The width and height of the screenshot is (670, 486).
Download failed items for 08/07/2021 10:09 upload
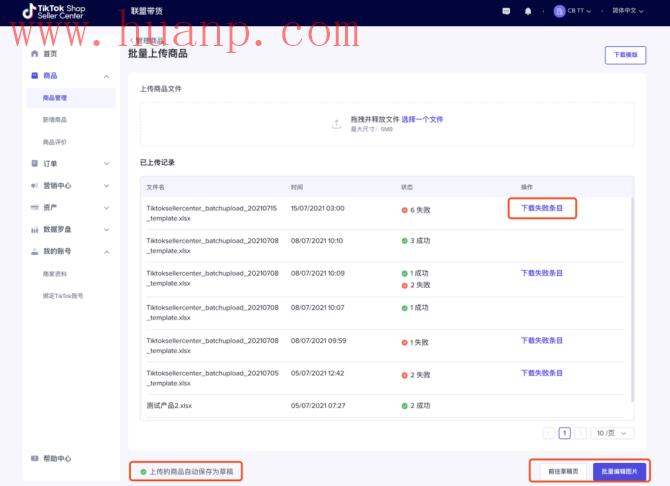542,273
